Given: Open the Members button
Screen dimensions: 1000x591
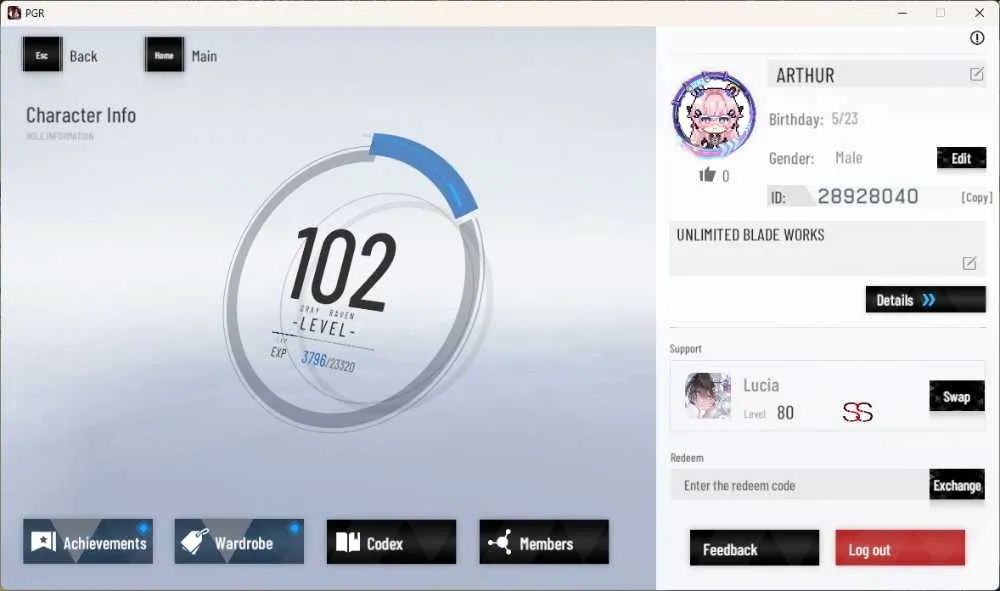Looking at the screenshot, I should click(544, 542).
